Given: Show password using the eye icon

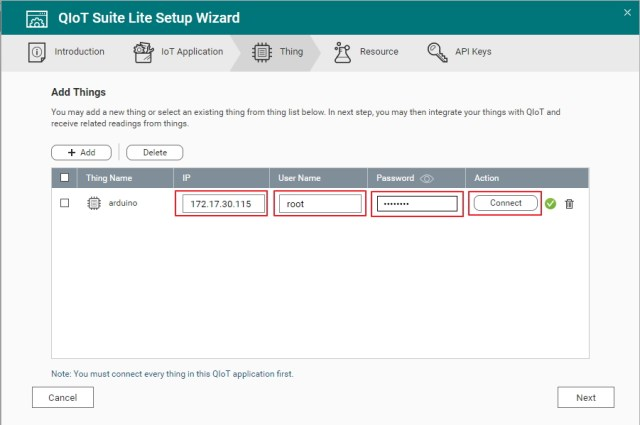Looking at the screenshot, I should coord(427,178).
